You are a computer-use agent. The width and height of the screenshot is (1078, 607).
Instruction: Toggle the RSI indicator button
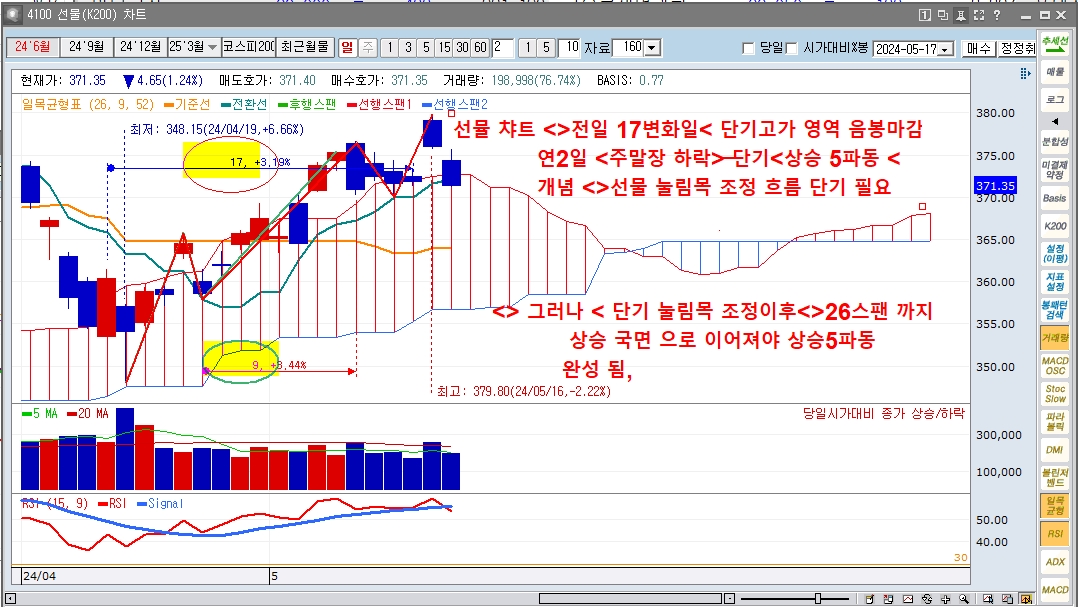tap(1055, 533)
